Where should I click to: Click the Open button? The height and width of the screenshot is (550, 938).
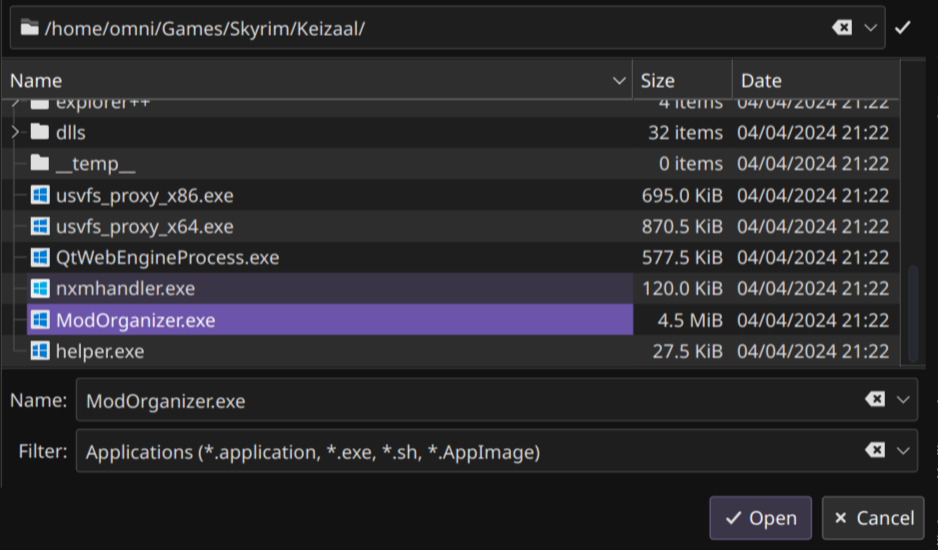coord(760,518)
